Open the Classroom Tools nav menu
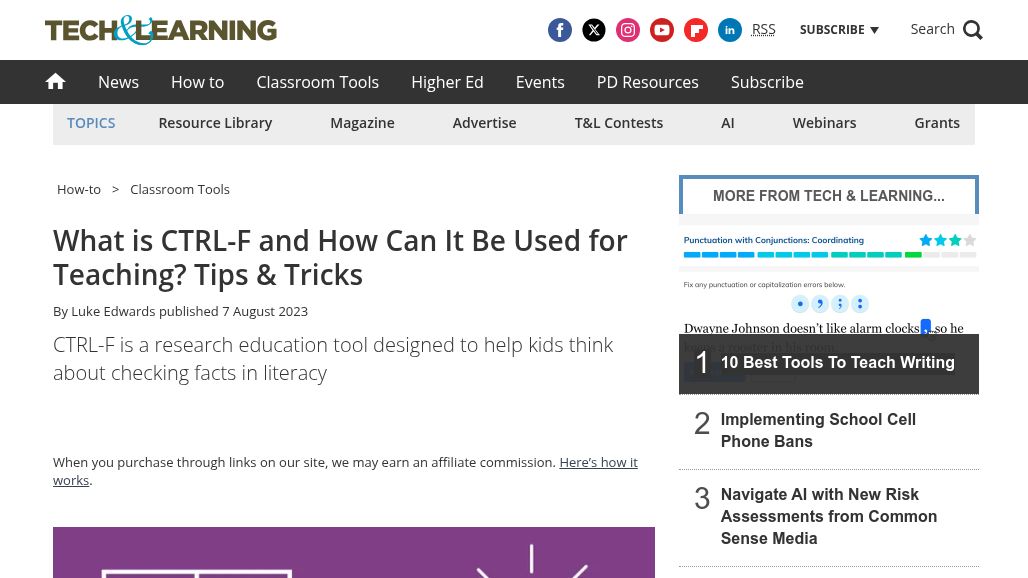Screen dimensions: 1028x578 [x=317, y=82]
